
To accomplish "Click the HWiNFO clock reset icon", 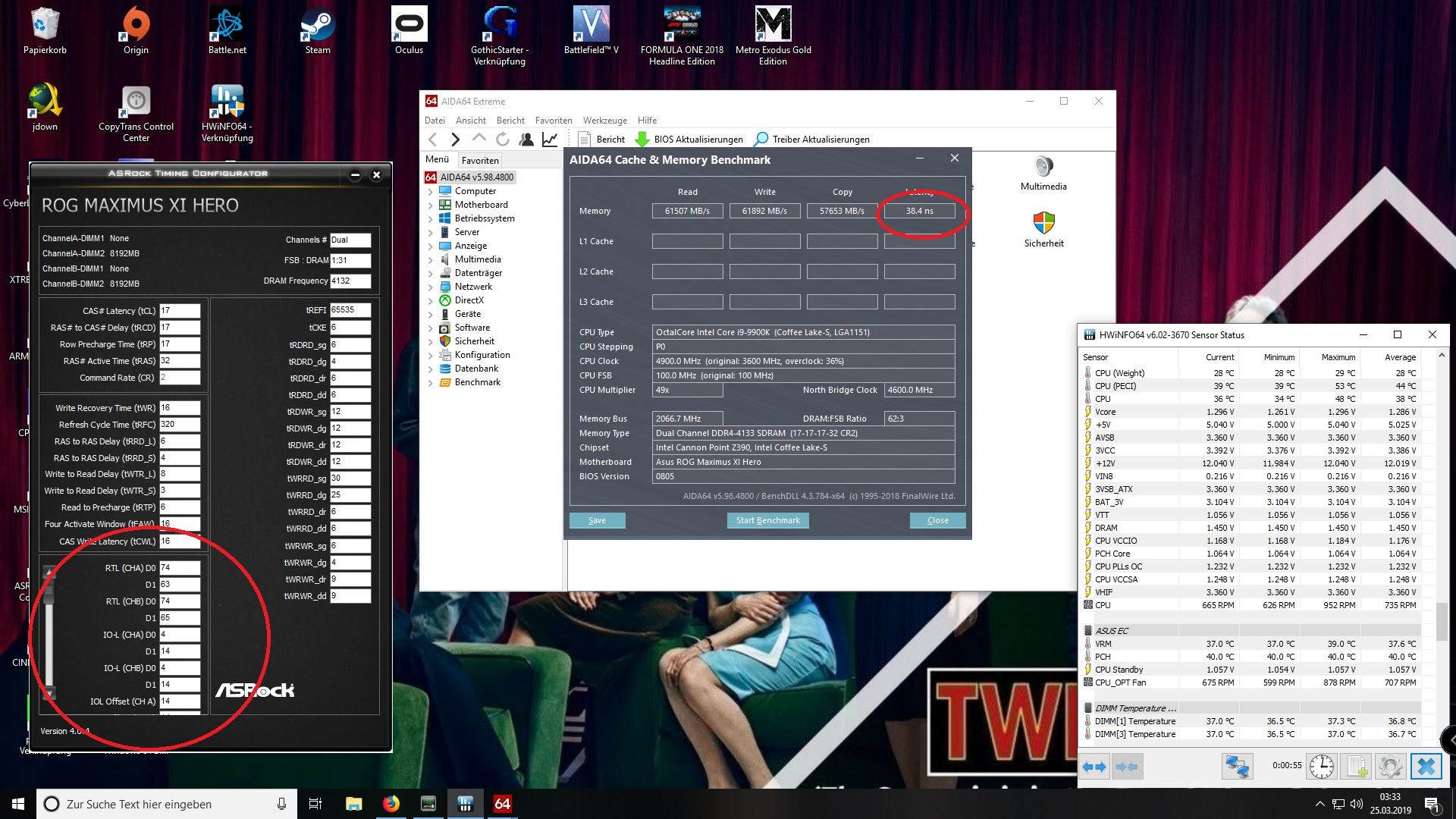I will pos(1322,767).
